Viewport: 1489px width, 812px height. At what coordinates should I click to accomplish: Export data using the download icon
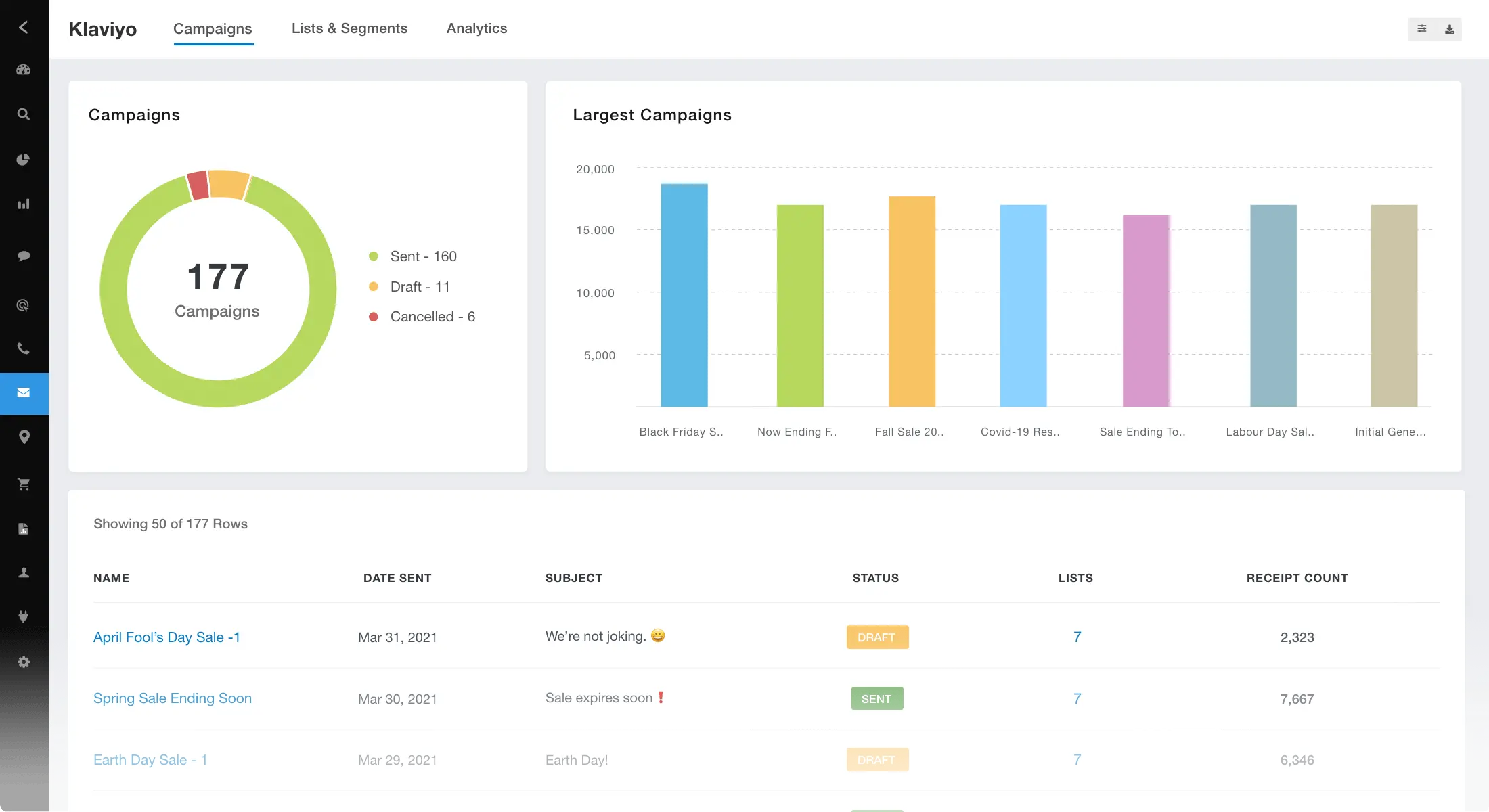click(x=1450, y=29)
